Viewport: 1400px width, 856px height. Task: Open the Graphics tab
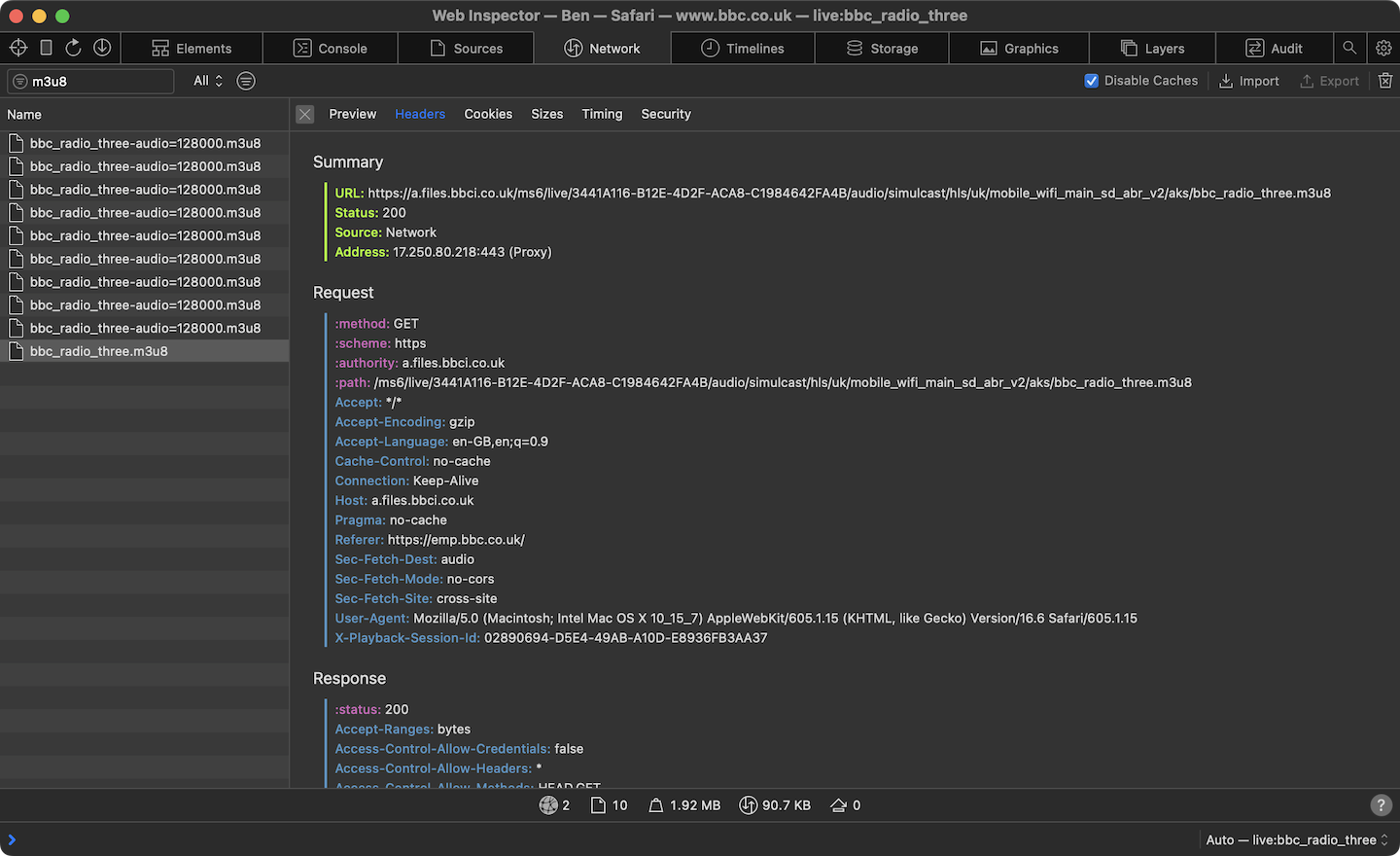click(1019, 49)
